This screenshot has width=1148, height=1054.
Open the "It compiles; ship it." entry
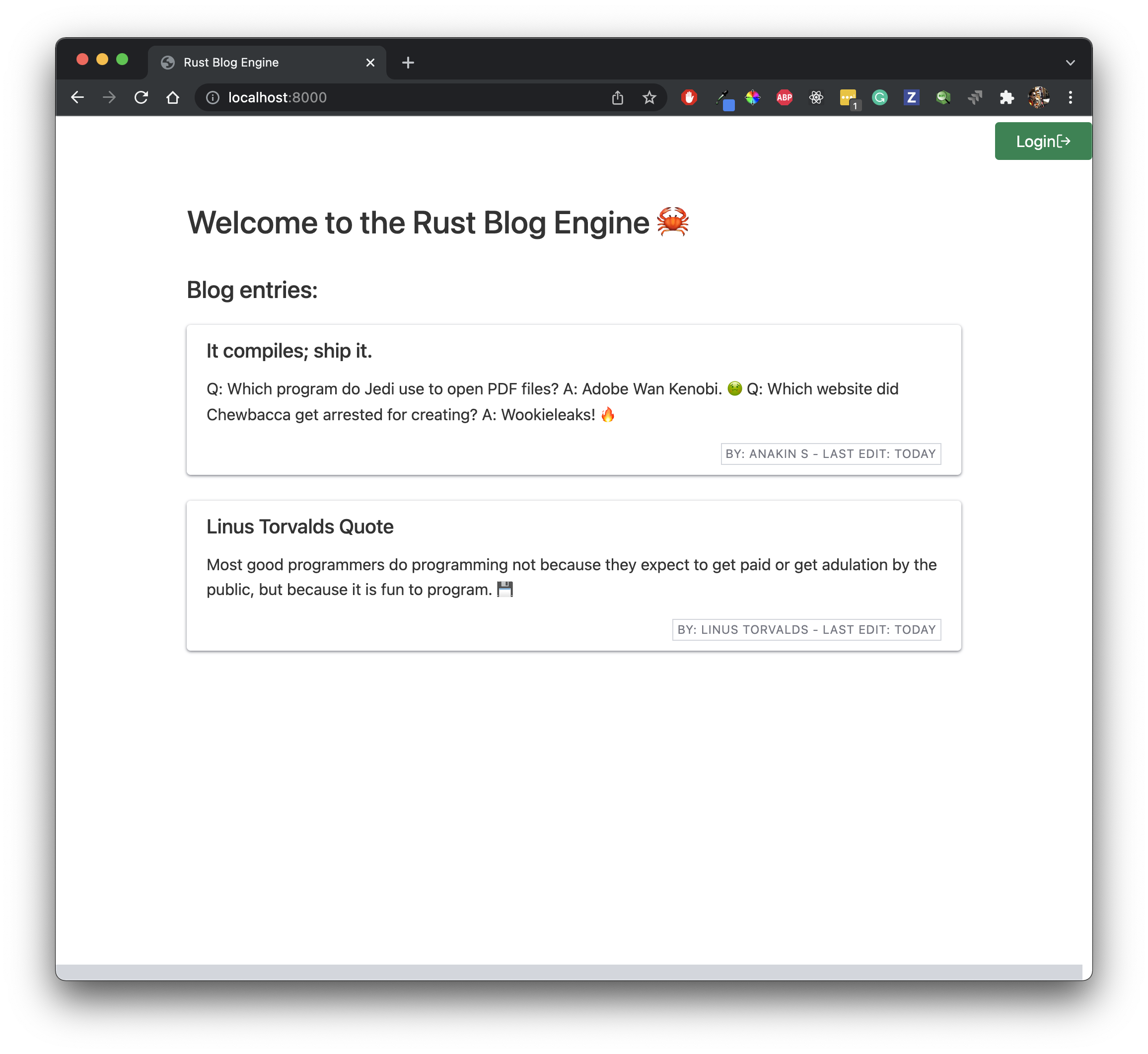tap(289, 351)
